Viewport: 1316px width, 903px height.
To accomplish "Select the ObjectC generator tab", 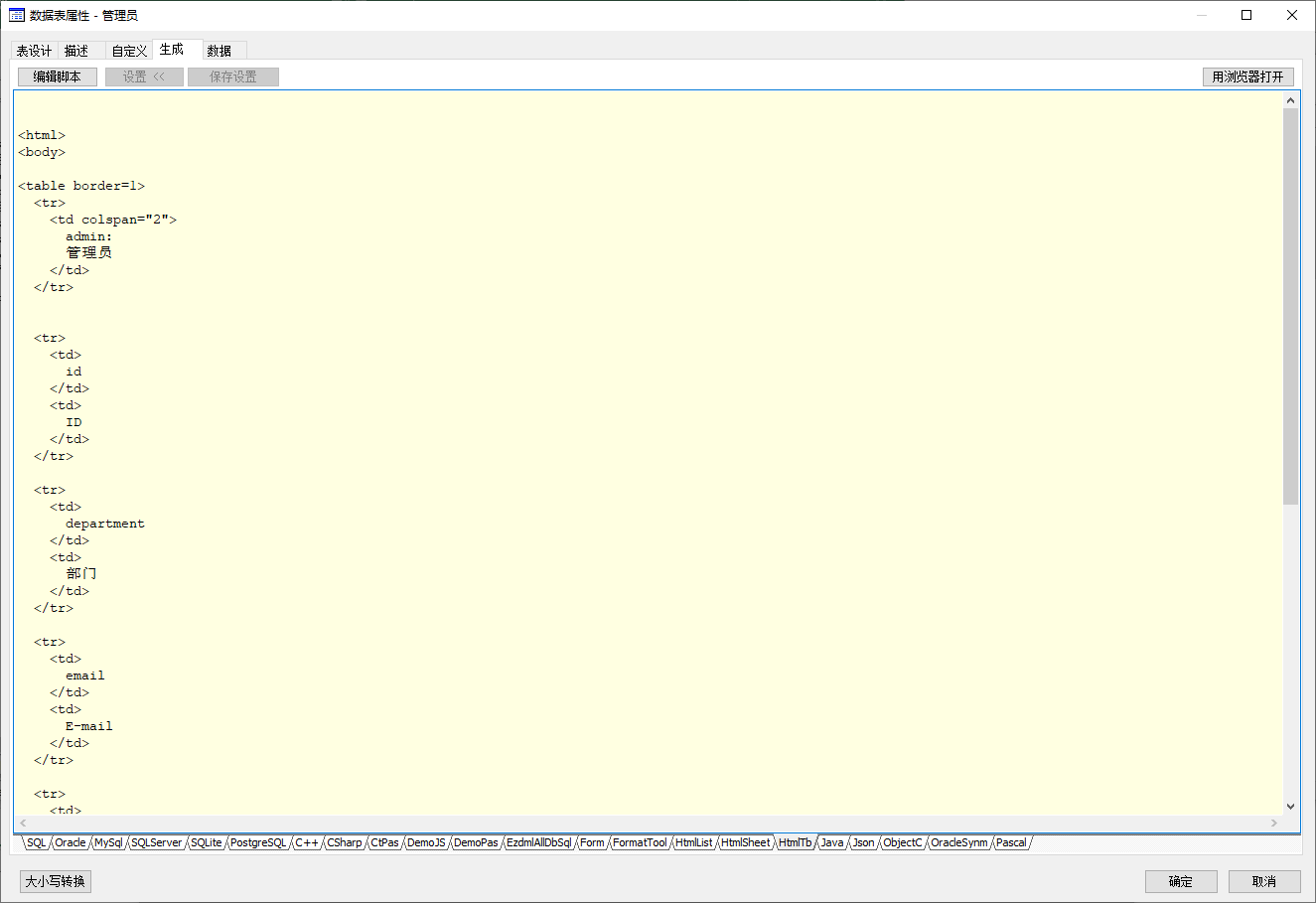I will (903, 842).
